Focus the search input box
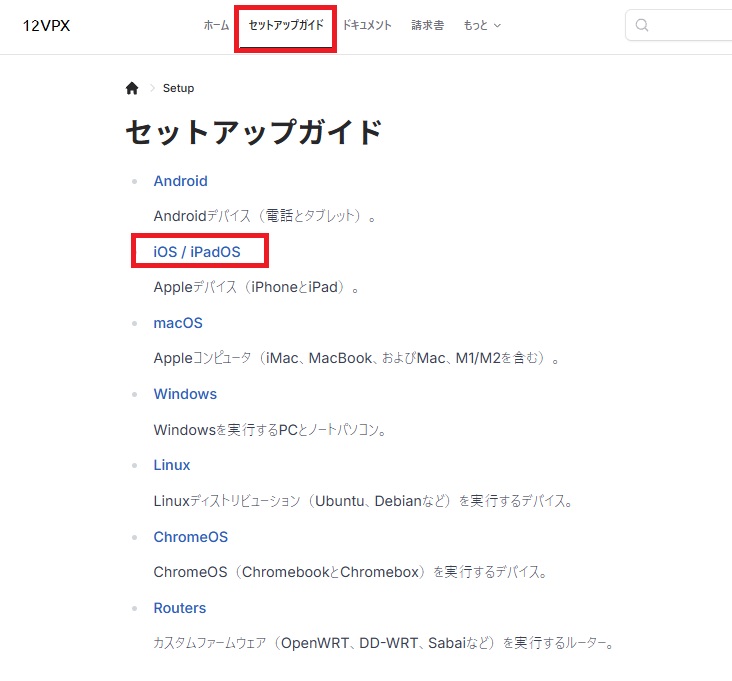This screenshot has height=681, width=732. tap(690, 25)
